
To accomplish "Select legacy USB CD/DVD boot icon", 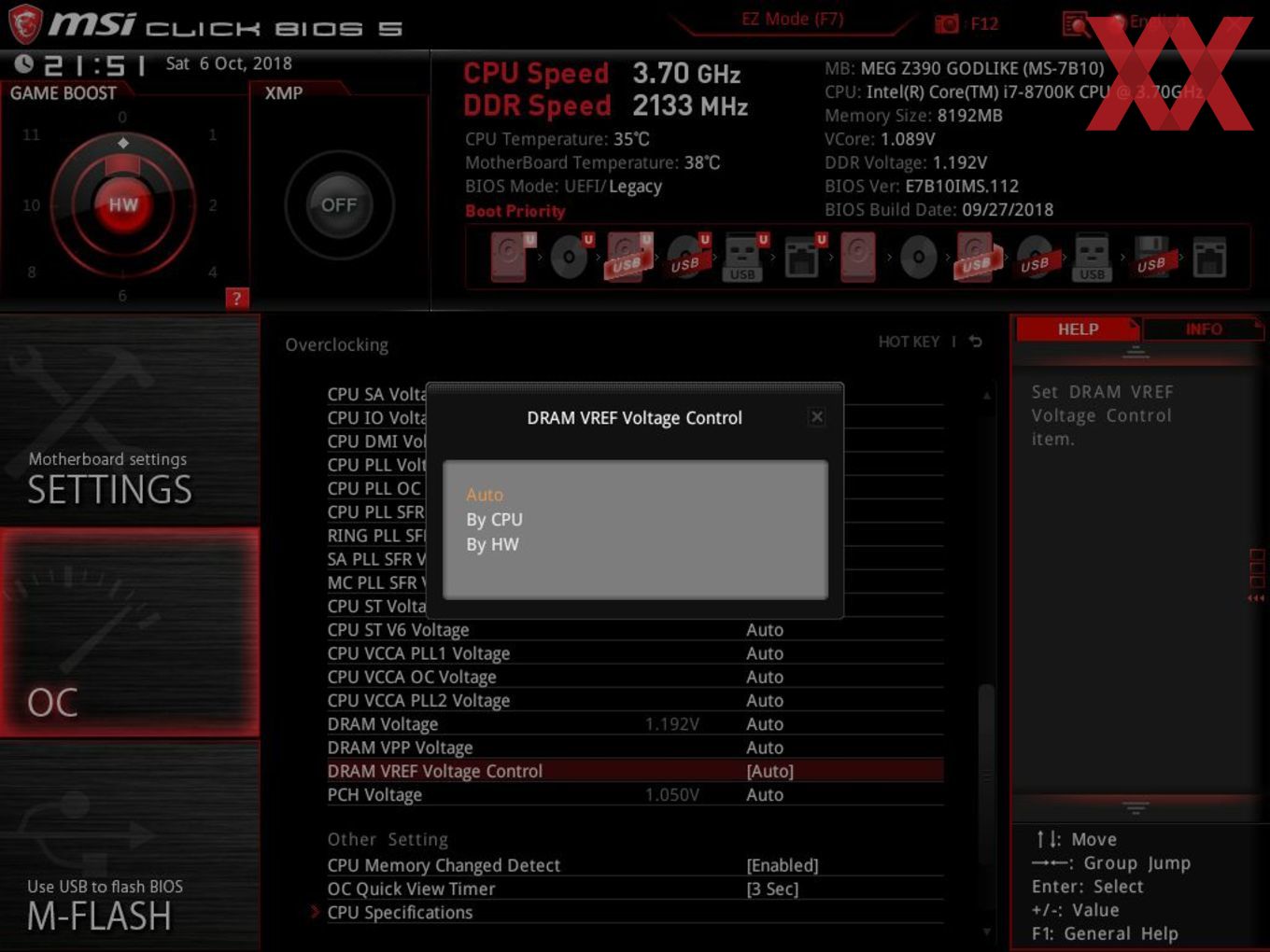I will (1036, 256).
